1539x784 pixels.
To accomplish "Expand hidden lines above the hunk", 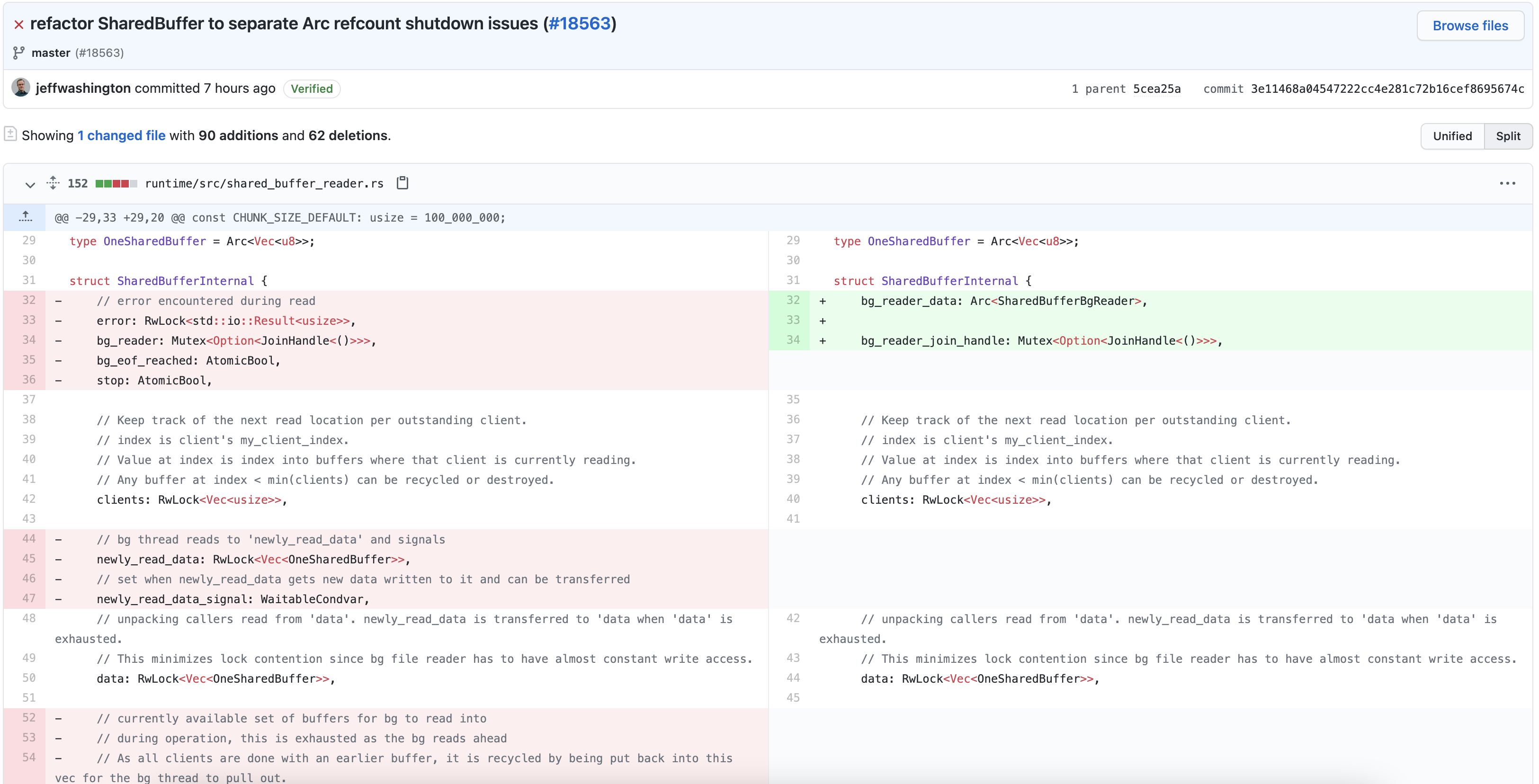I will (x=25, y=217).
